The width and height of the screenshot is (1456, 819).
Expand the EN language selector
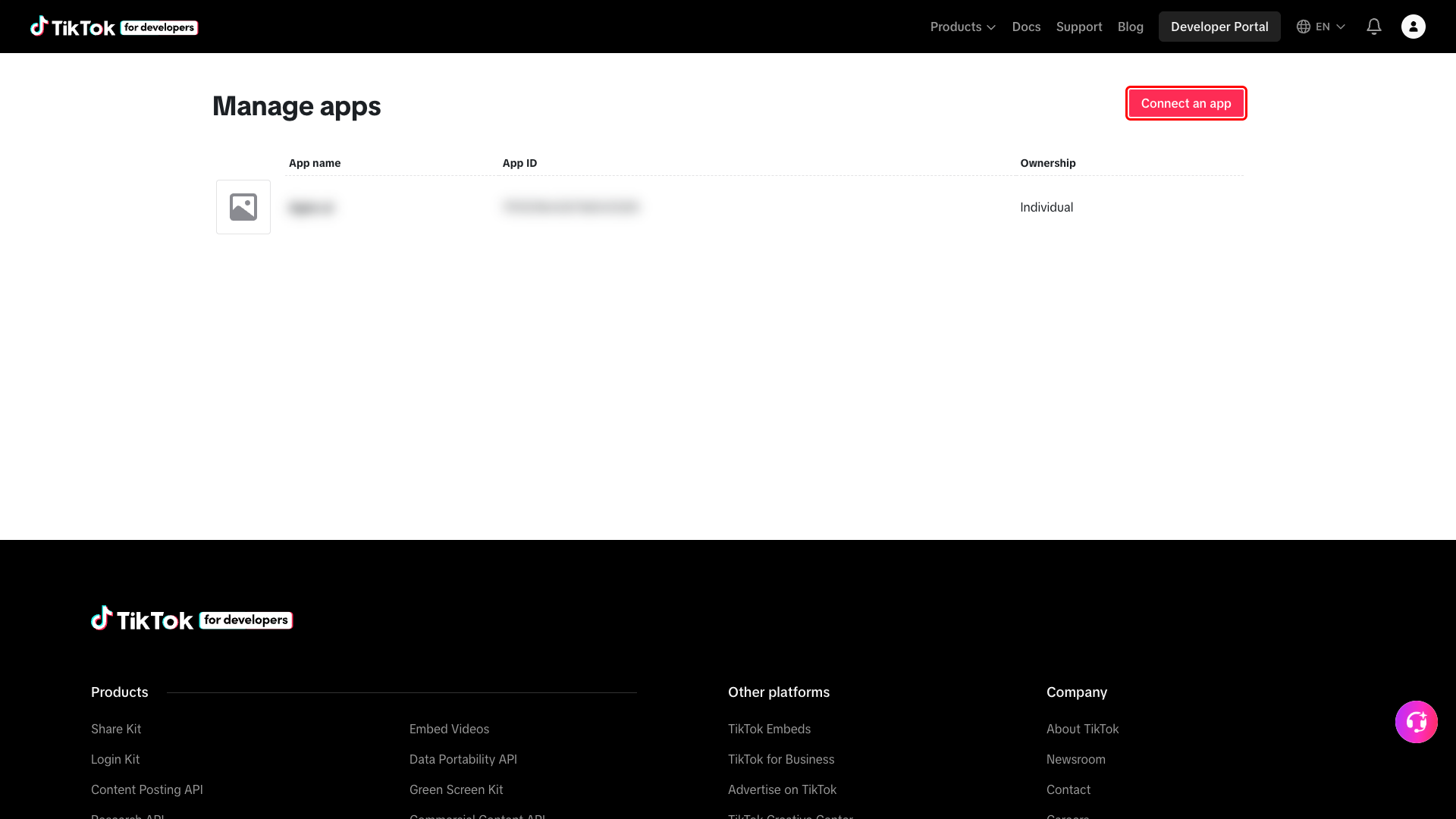pos(1331,27)
